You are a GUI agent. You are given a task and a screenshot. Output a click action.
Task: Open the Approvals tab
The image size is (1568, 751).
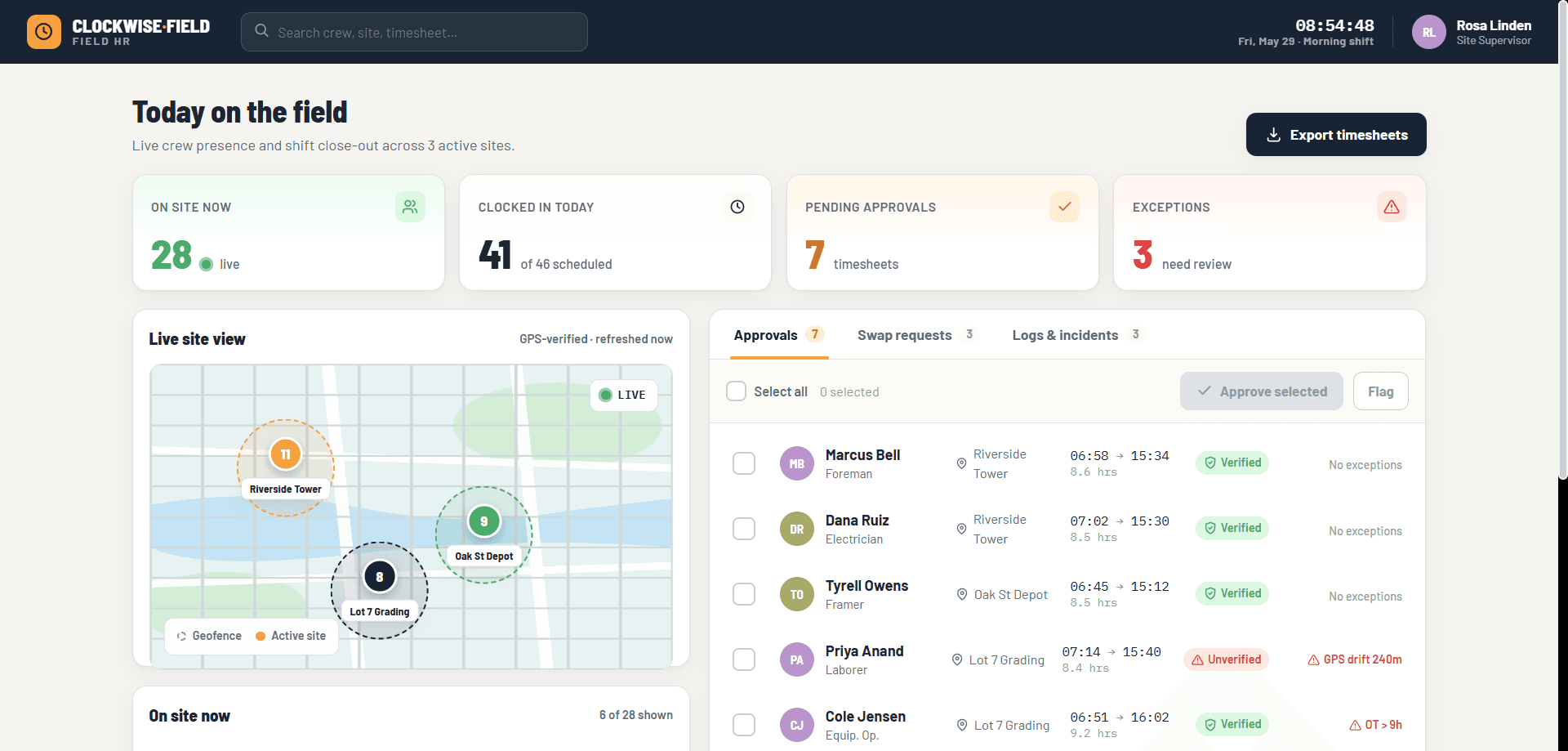pyautogui.click(x=779, y=335)
